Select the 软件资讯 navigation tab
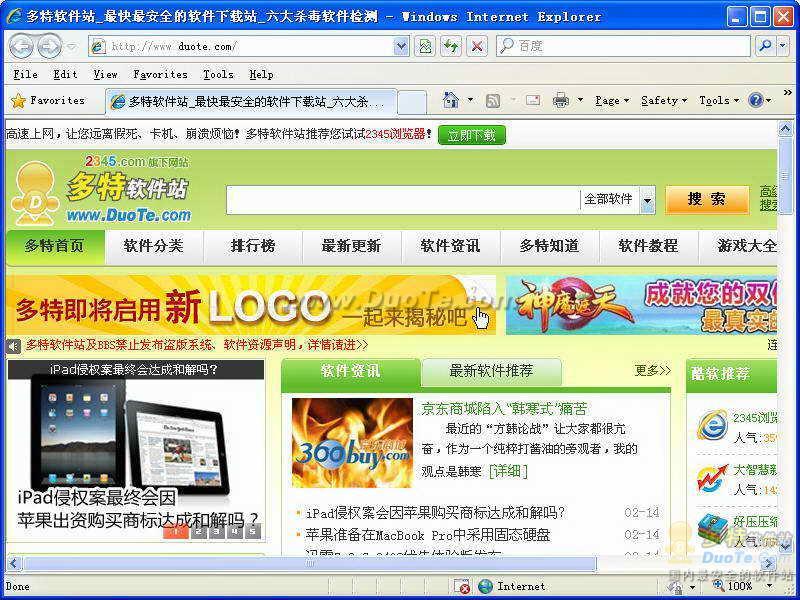 point(450,246)
